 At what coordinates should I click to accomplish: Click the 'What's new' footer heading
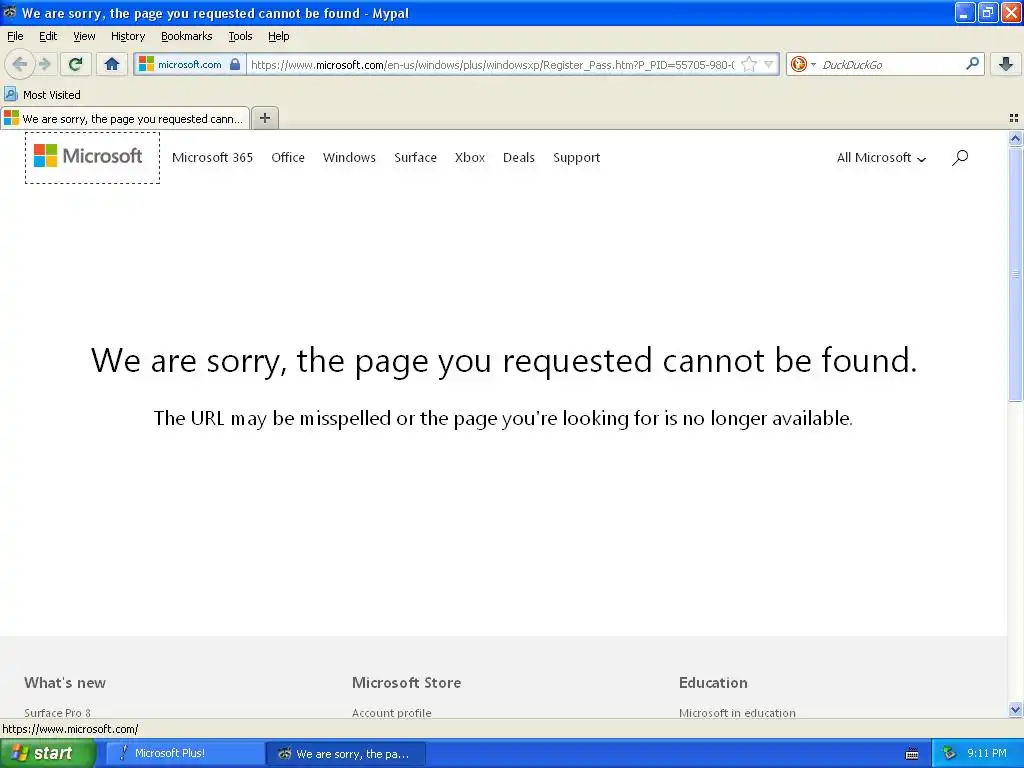click(x=65, y=682)
